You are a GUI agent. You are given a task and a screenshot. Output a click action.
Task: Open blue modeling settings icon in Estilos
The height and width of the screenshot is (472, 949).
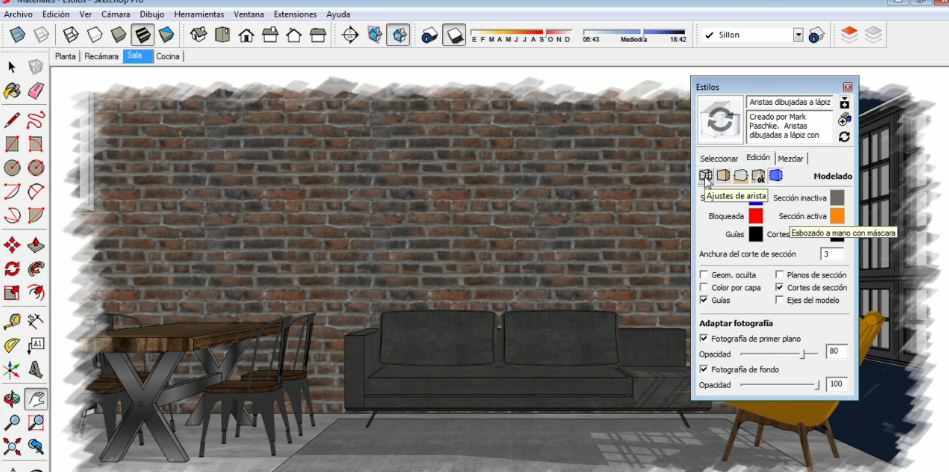pos(775,175)
